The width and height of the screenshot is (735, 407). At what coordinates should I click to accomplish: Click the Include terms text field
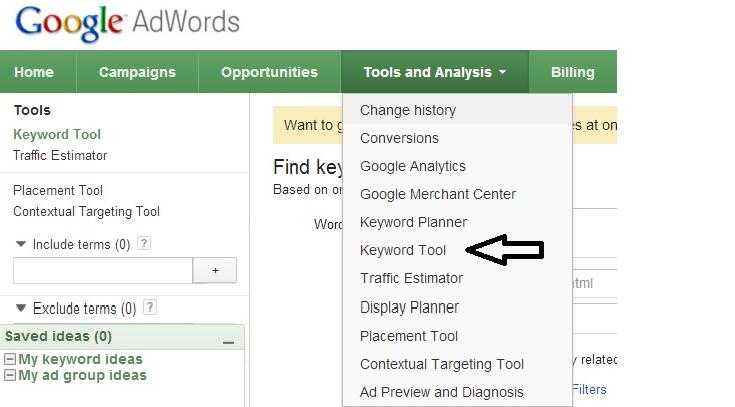pos(103,271)
